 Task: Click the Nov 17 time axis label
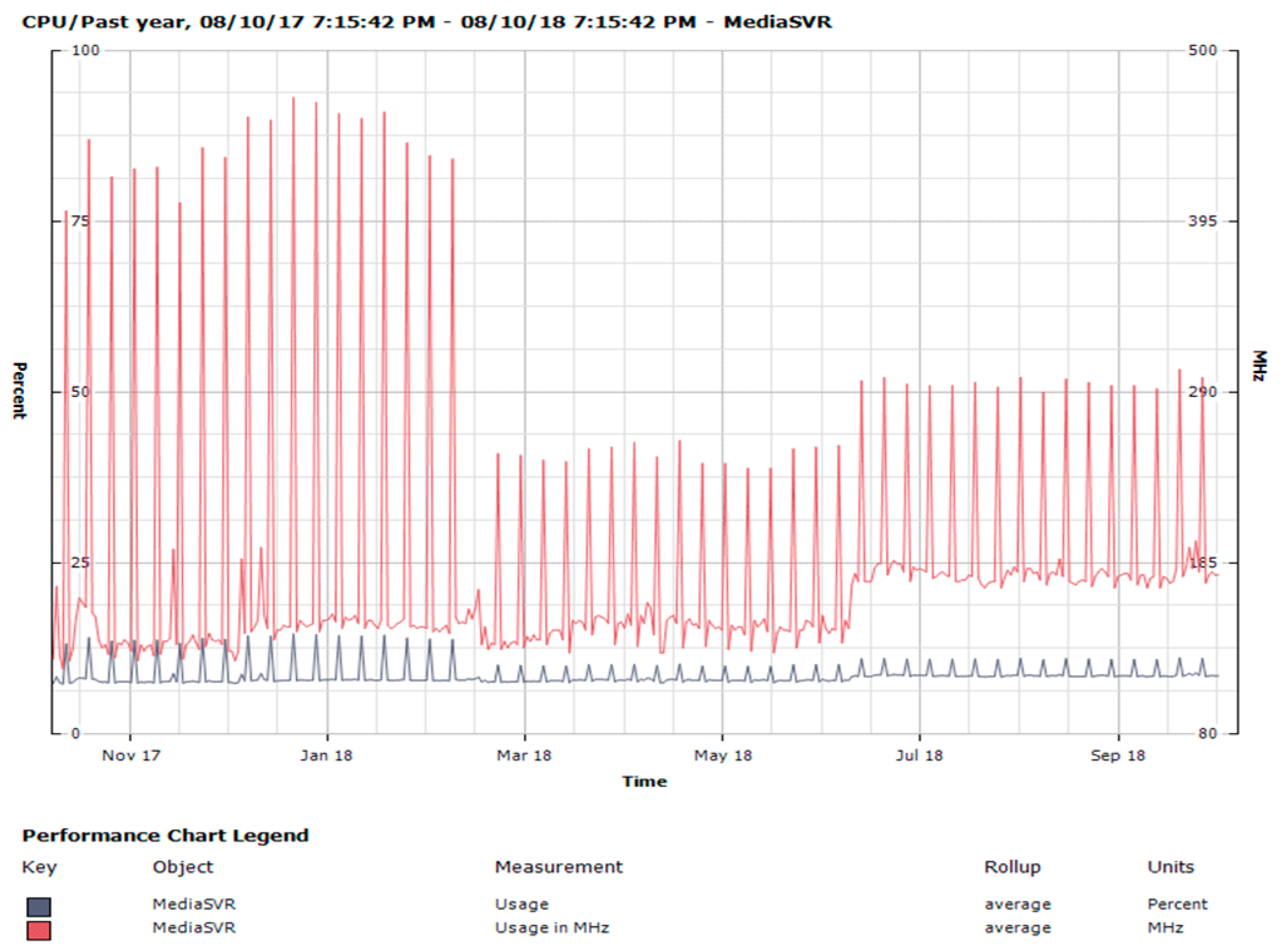click(x=131, y=755)
